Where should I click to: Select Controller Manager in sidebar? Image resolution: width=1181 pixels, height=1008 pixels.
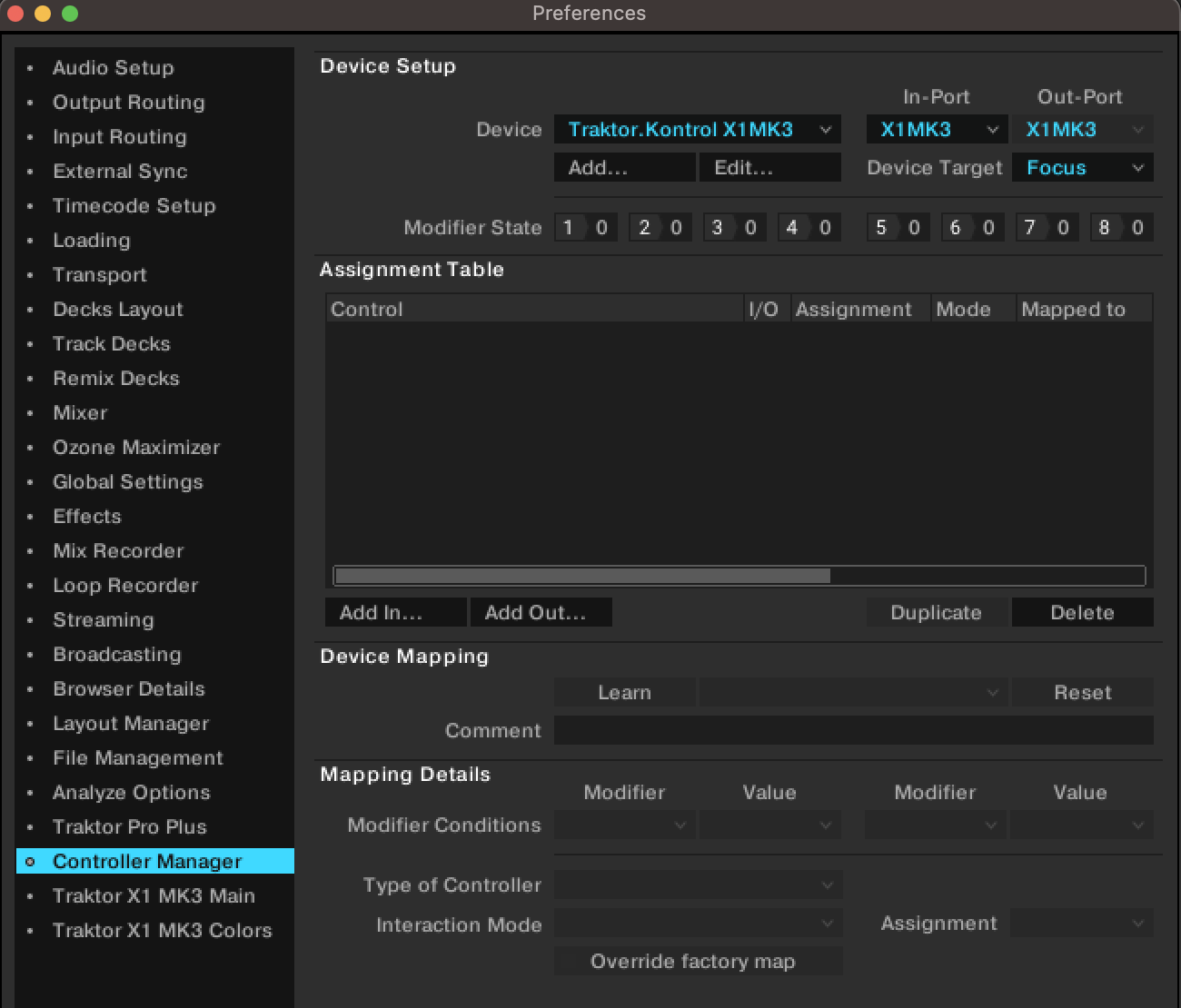point(155,861)
